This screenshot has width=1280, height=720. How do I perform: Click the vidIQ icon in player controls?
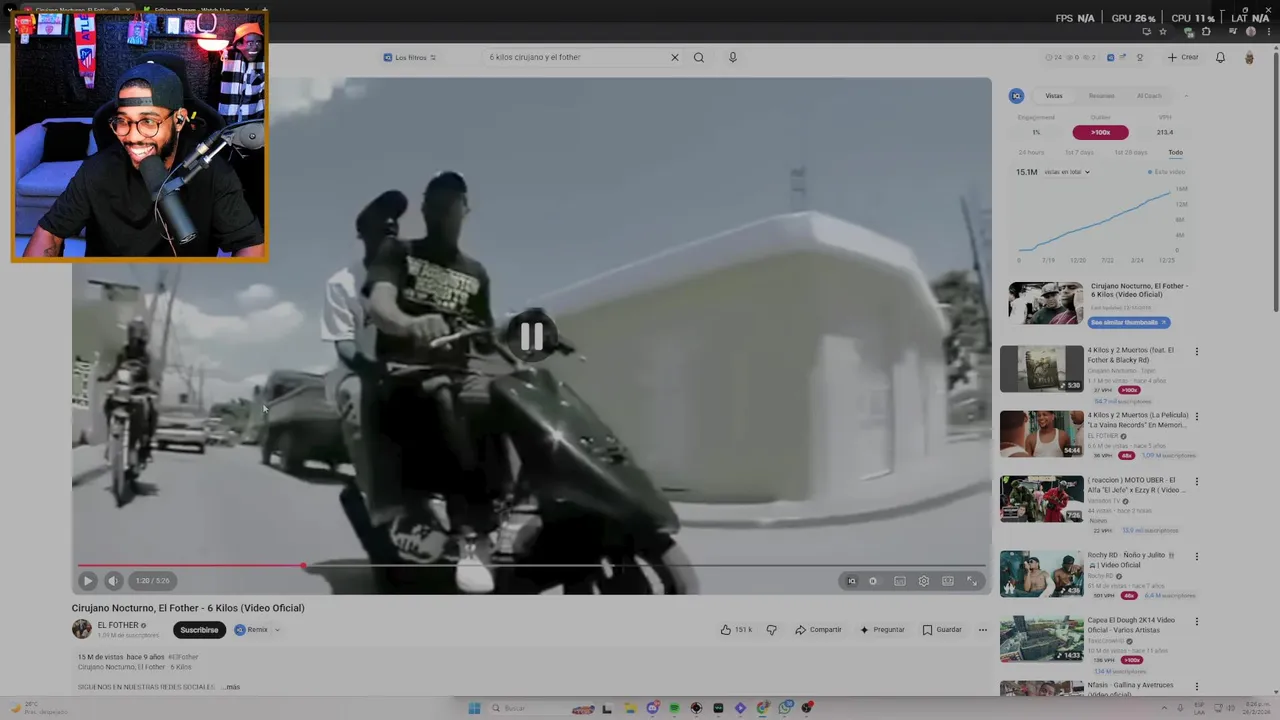coord(851,581)
